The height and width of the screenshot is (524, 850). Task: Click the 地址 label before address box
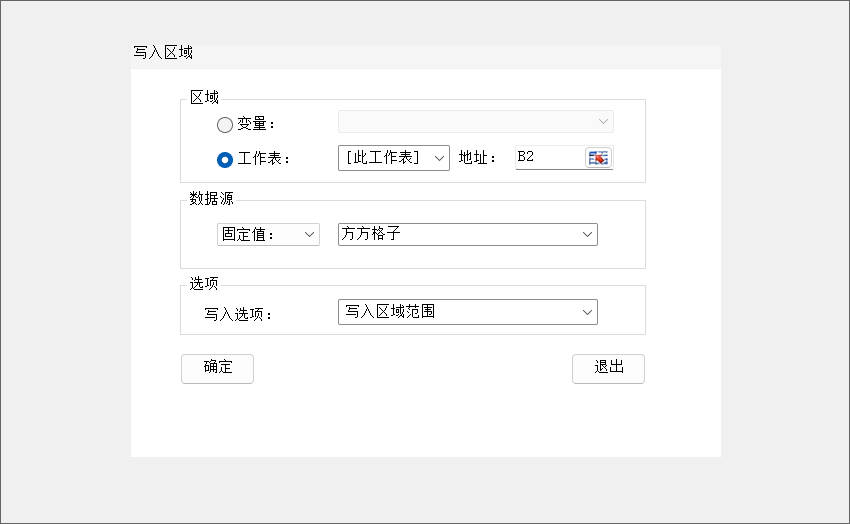click(x=477, y=158)
